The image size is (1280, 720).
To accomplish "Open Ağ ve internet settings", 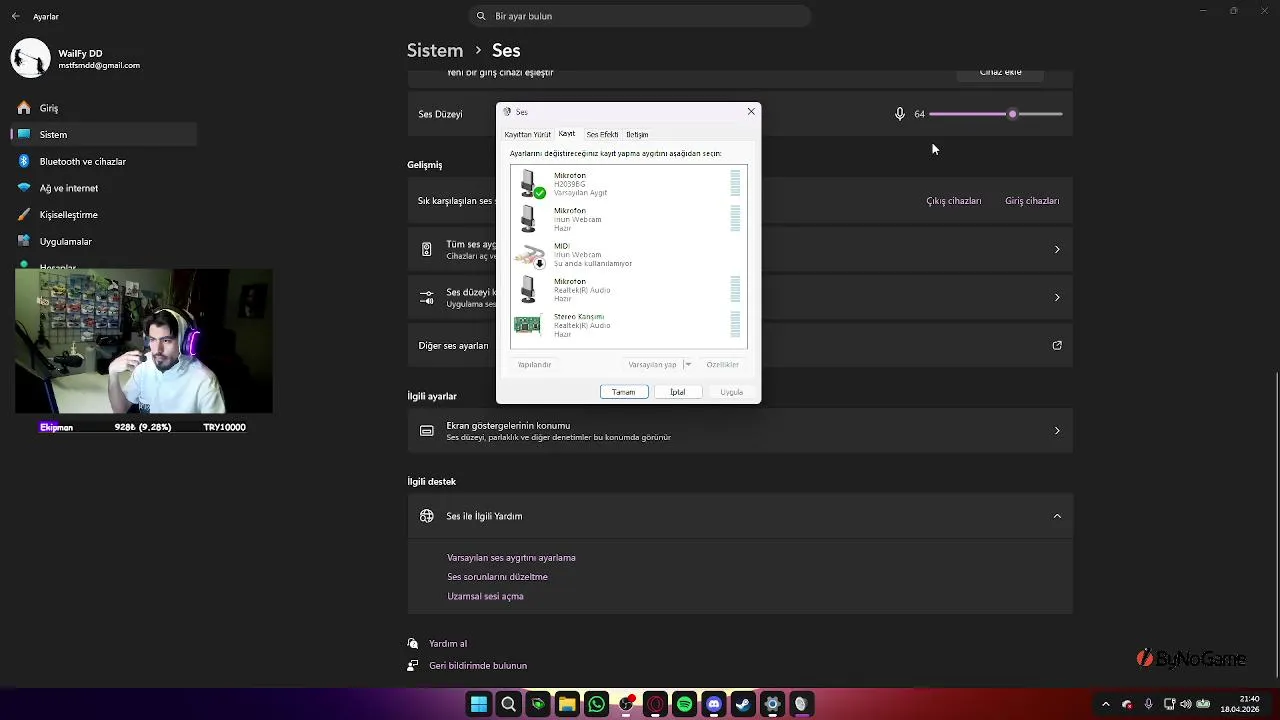I will tap(104, 188).
